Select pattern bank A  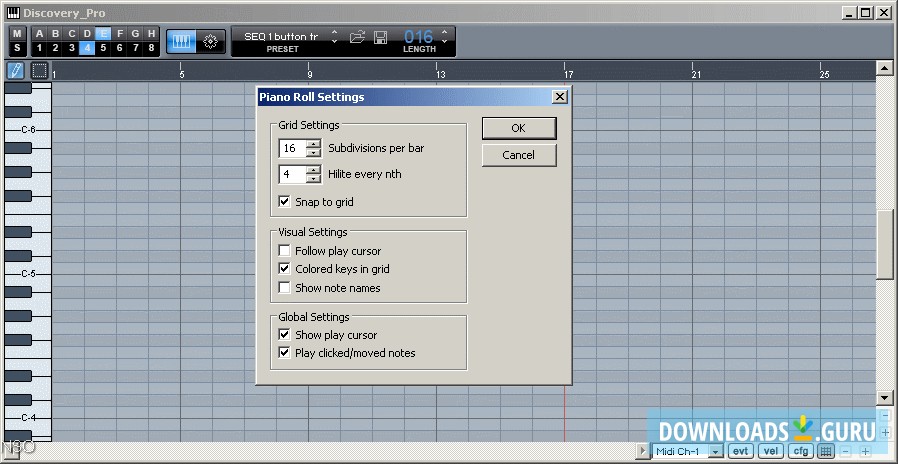pos(39,34)
